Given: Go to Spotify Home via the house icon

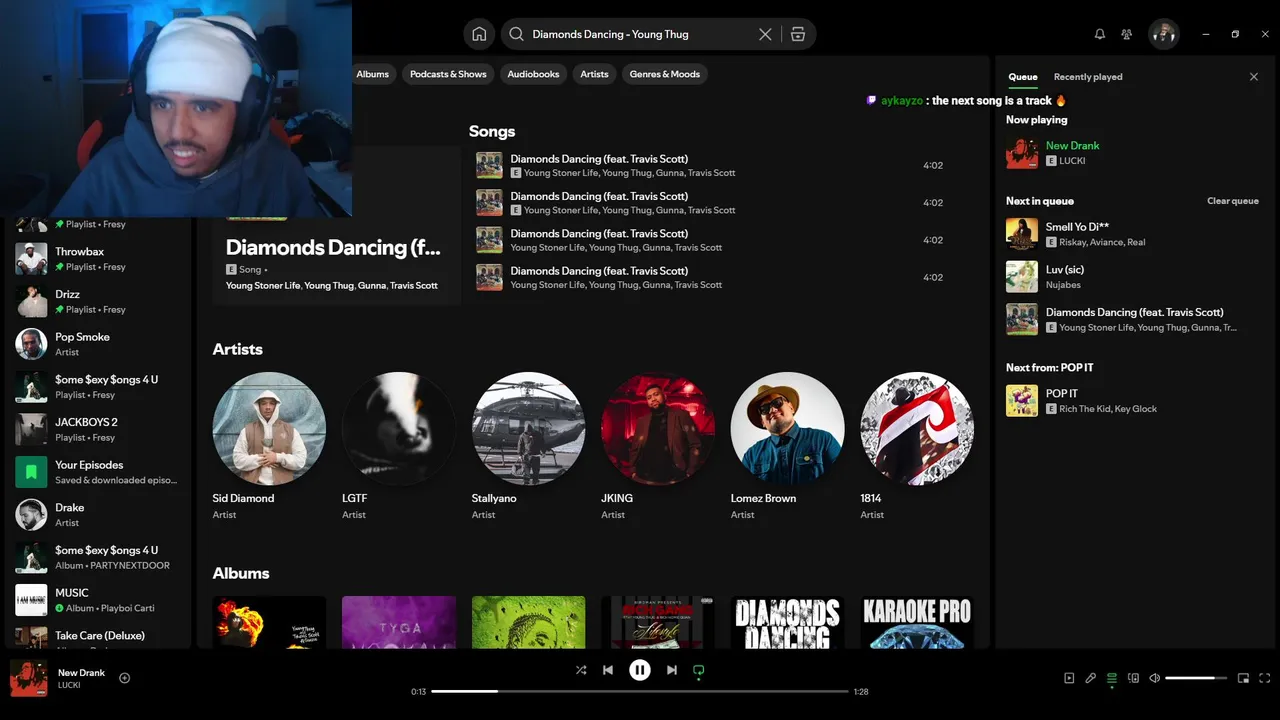Looking at the screenshot, I should tap(479, 34).
